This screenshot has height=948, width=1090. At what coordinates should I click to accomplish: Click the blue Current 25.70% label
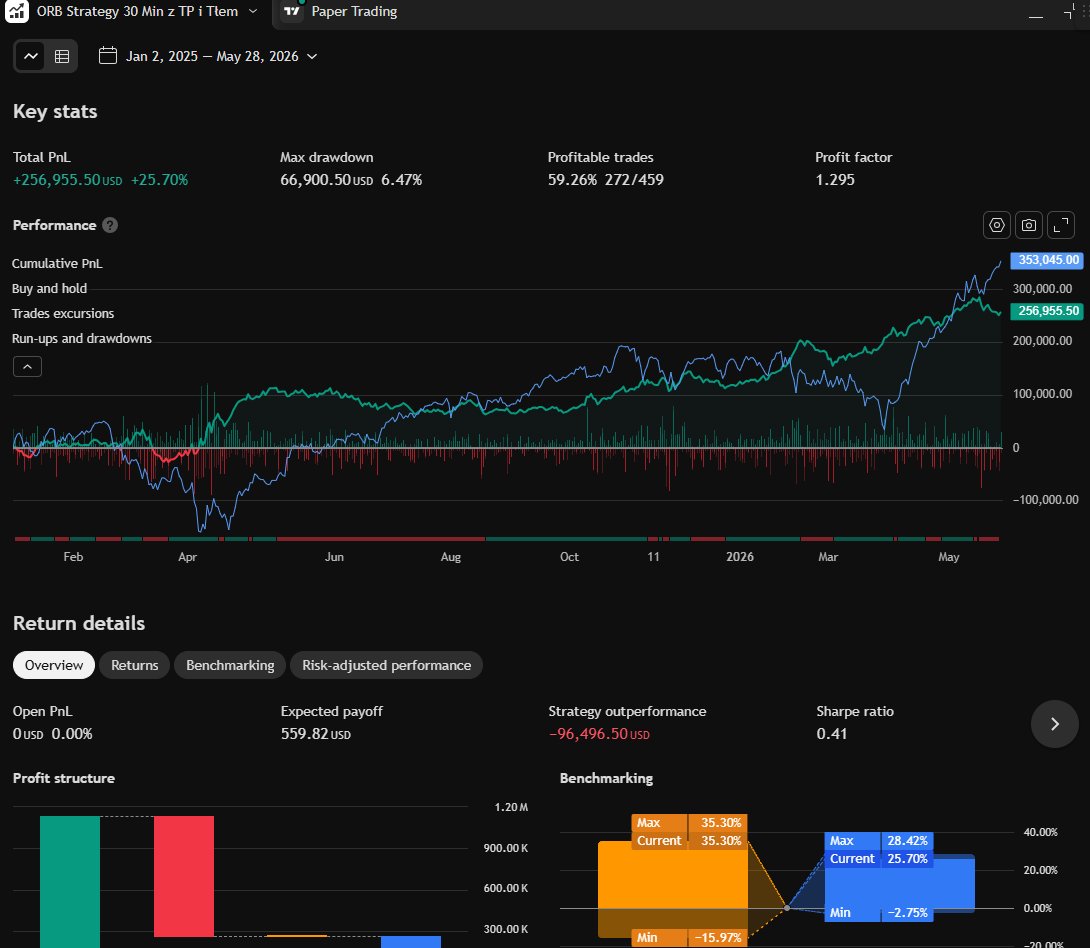click(x=879, y=859)
